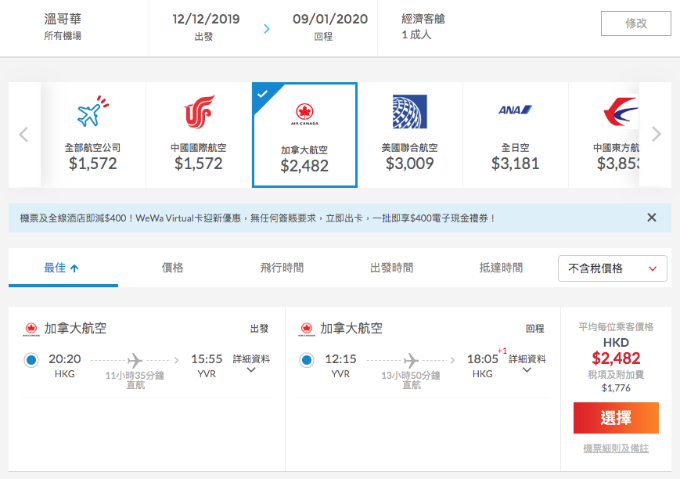The height and width of the screenshot is (479, 680).
Task: Show previous airlines with the left carousel arrow
Action: pyautogui.click(x=24, y=134)
